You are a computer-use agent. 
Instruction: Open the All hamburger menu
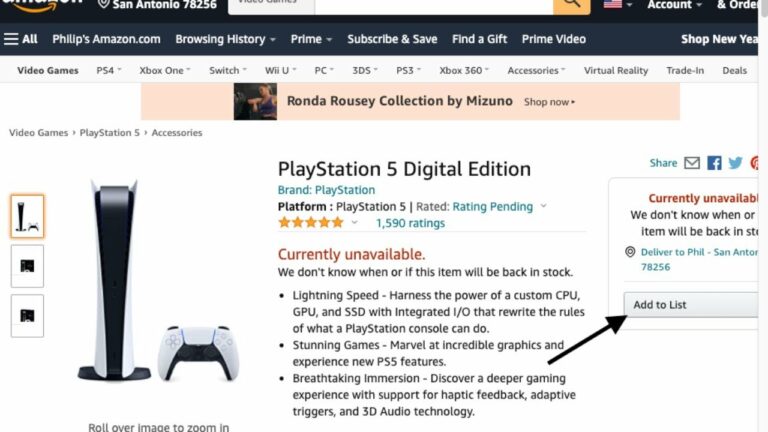click(x=21, y=39)
